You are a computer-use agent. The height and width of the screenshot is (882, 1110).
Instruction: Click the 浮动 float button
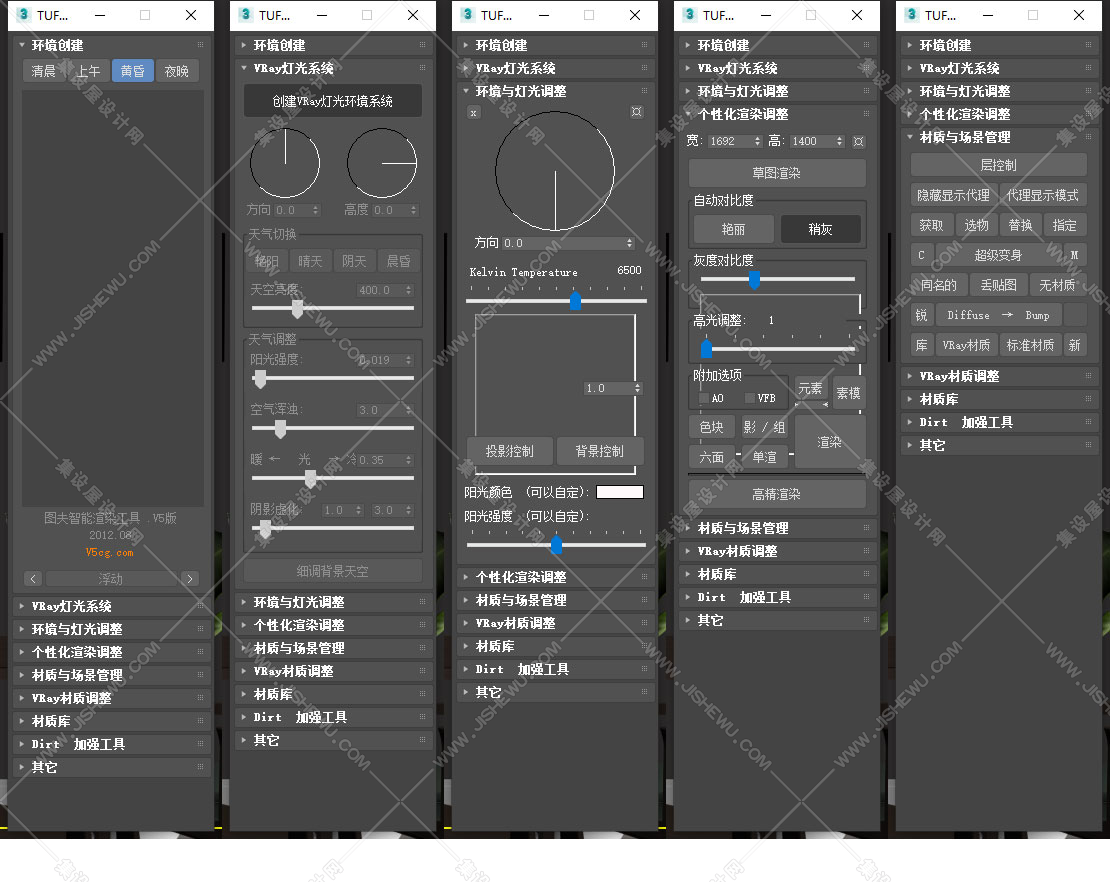tap(111, 578)
